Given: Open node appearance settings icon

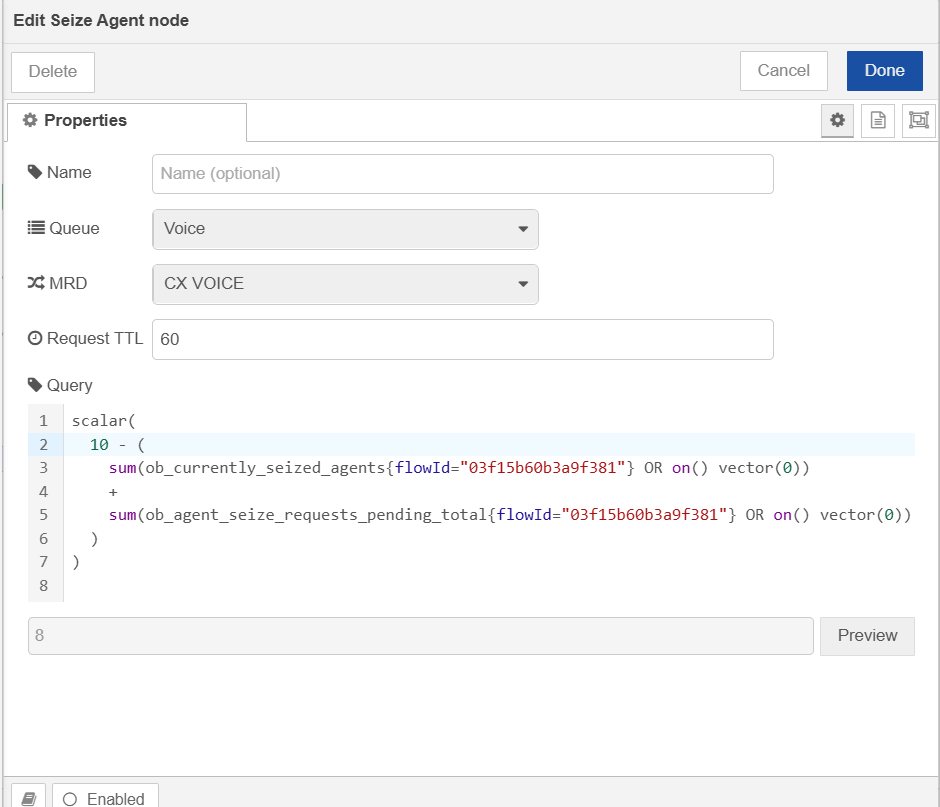Looking at the screenshot, I should point(918,121).
